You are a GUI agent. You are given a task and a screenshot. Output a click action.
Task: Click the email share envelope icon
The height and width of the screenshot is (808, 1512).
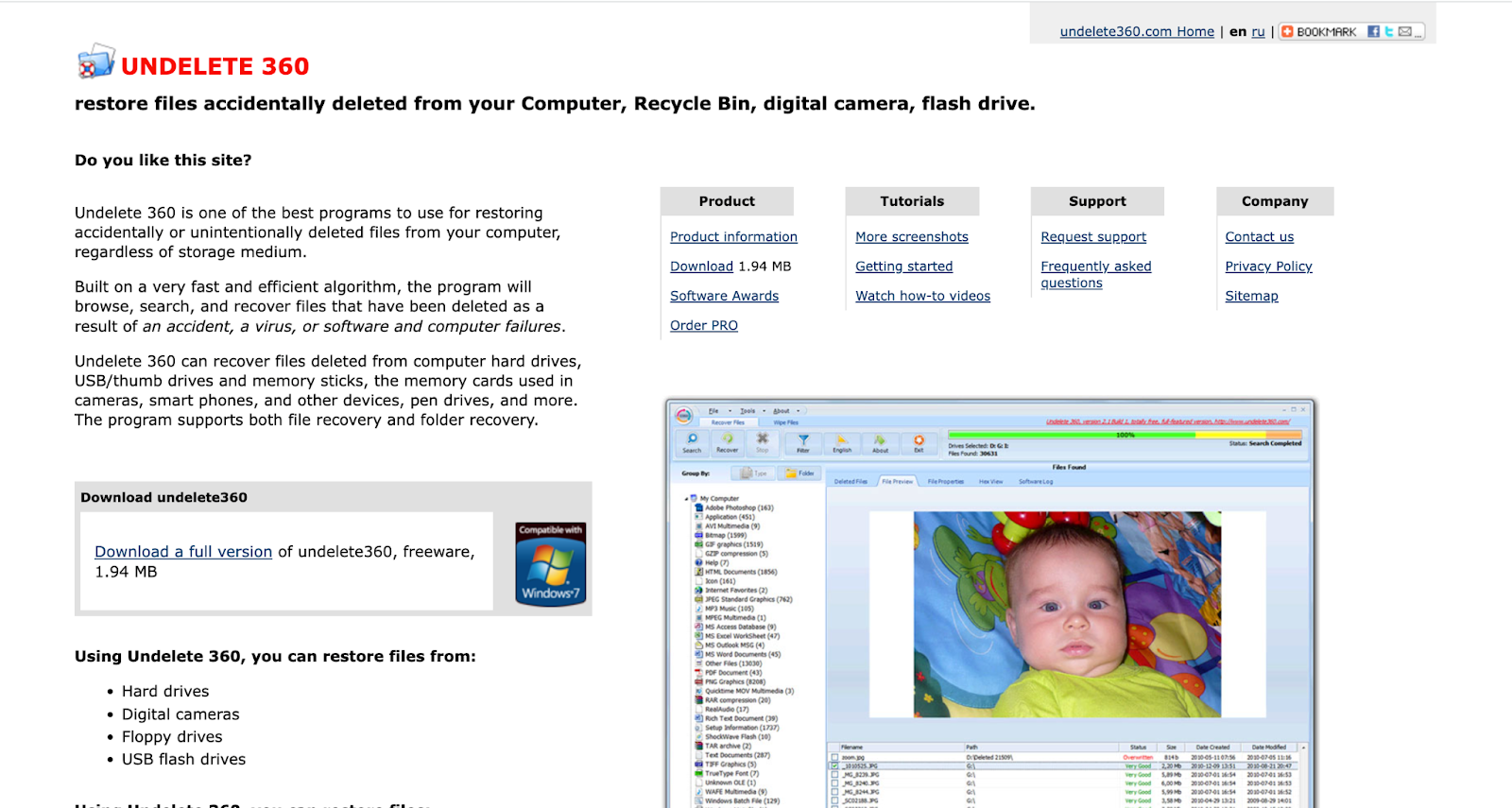click(x=1405, y=31)
